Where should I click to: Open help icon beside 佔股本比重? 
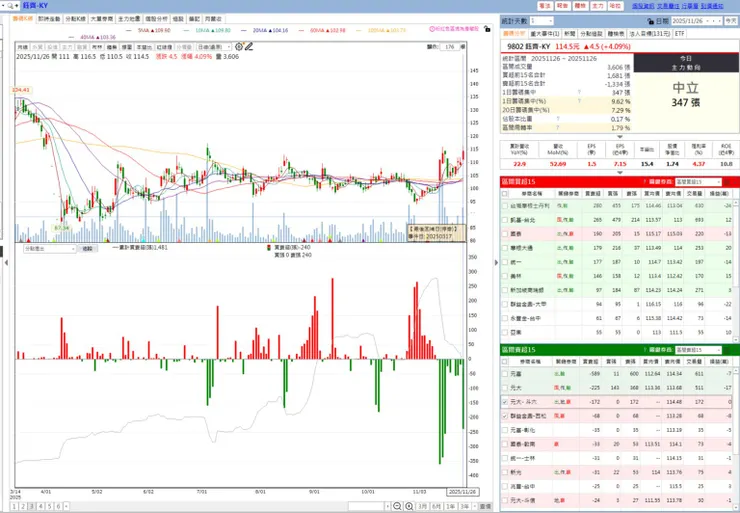point(558,119)
